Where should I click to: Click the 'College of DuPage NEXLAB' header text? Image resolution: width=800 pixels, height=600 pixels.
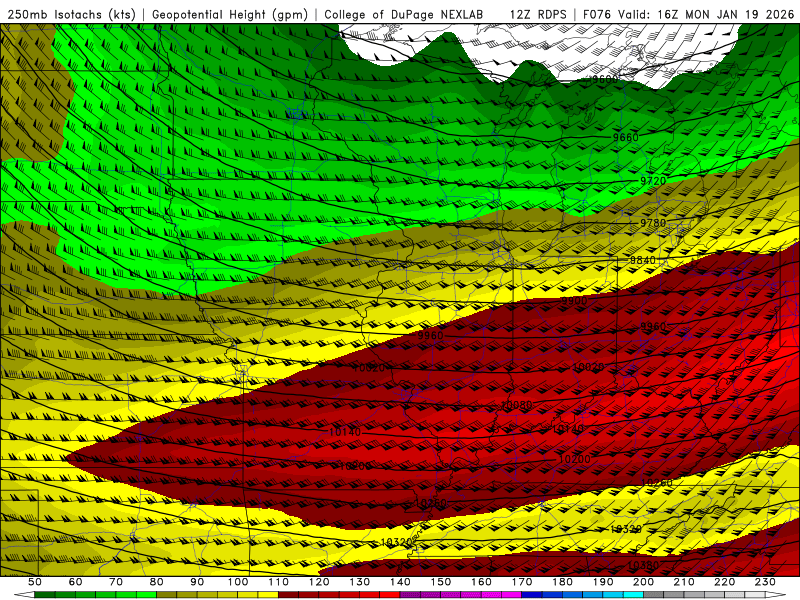tap(404, 14)
